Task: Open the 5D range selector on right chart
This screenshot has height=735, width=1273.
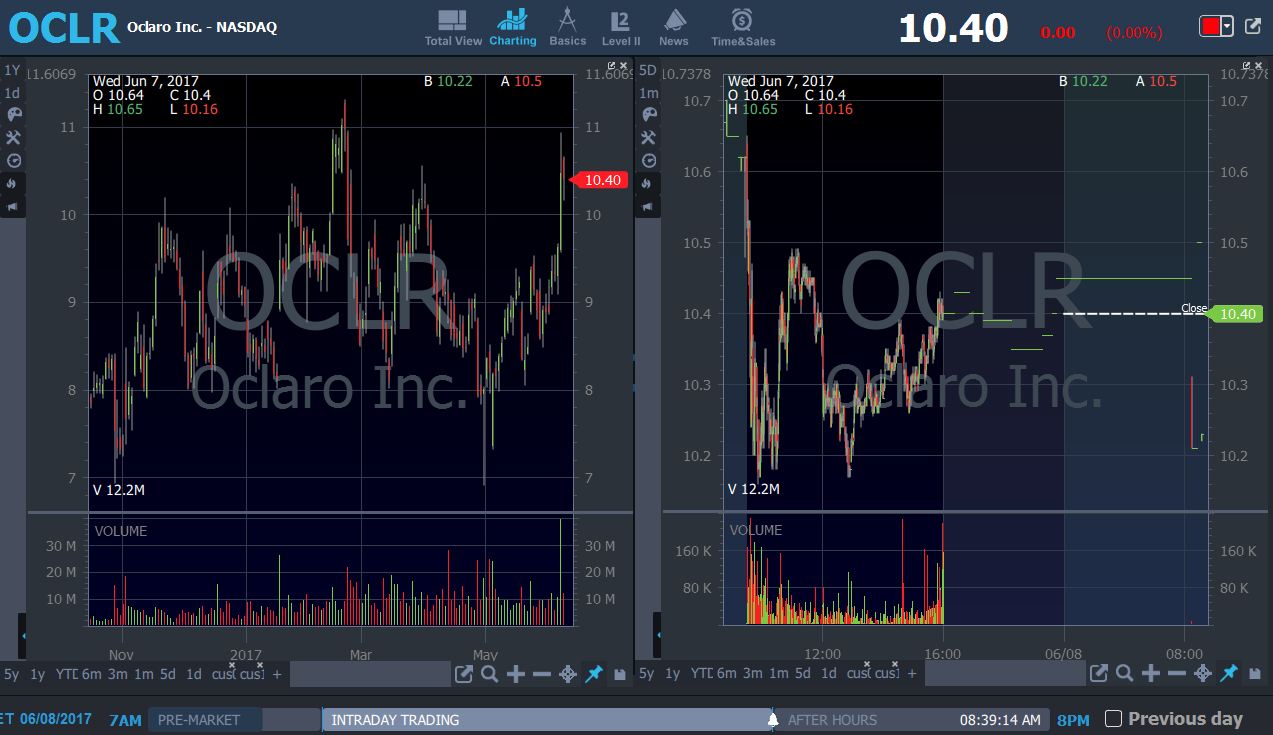Action: click(648, 70)
